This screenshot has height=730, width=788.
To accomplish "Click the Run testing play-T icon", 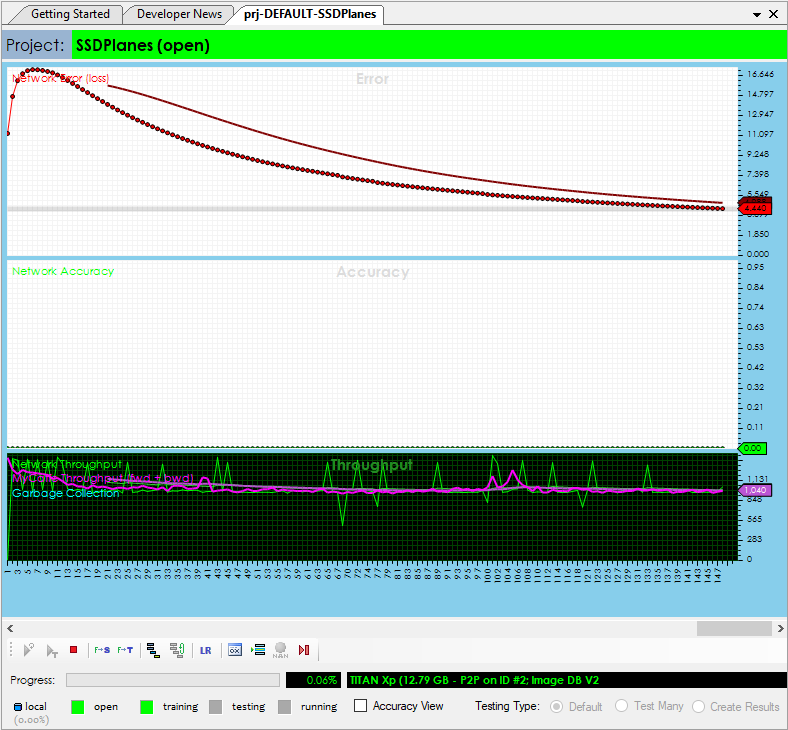I will (x=51, y=651).
